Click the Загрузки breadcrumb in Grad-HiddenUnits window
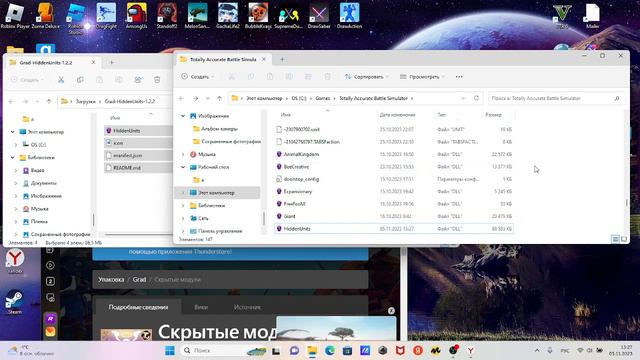The height and width of the screenshot is (360, 640). [x=86, y=101]
